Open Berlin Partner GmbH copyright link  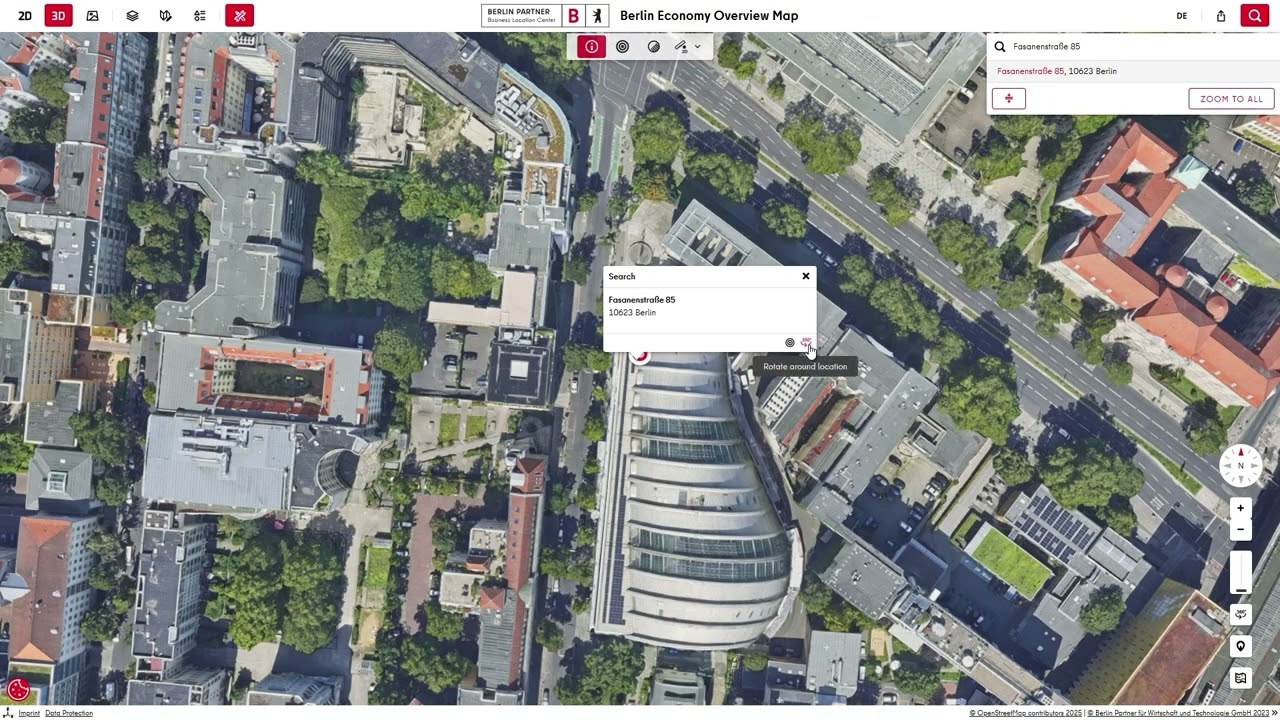coord(1178,713)
